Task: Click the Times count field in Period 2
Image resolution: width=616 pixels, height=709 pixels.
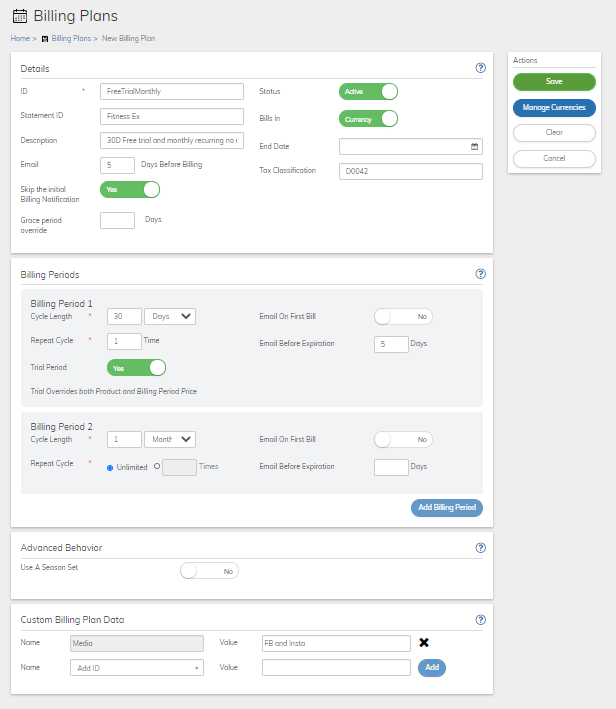Action: (180, 468)
